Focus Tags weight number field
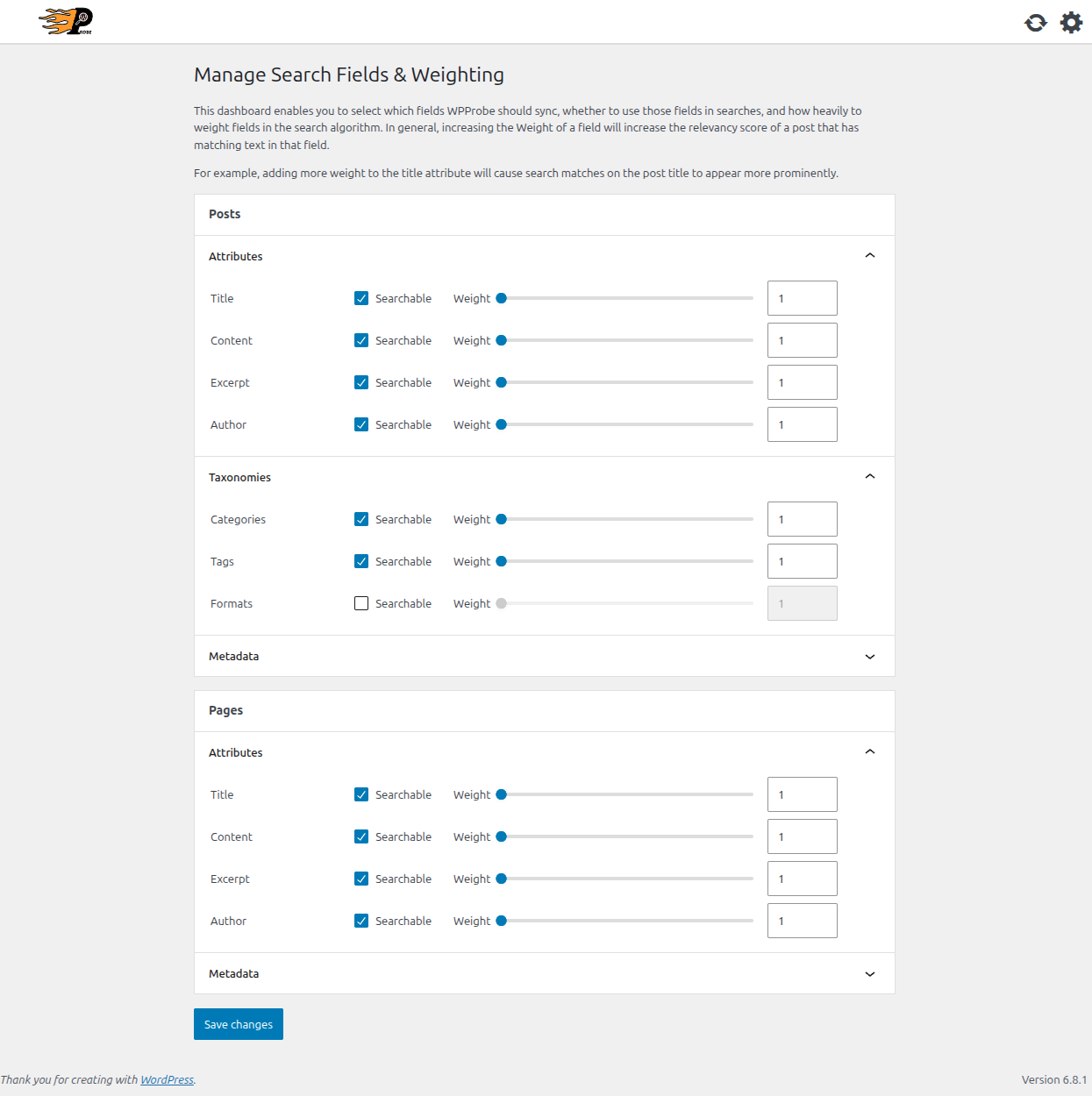 pyautogui.click(x=803, y=561)
